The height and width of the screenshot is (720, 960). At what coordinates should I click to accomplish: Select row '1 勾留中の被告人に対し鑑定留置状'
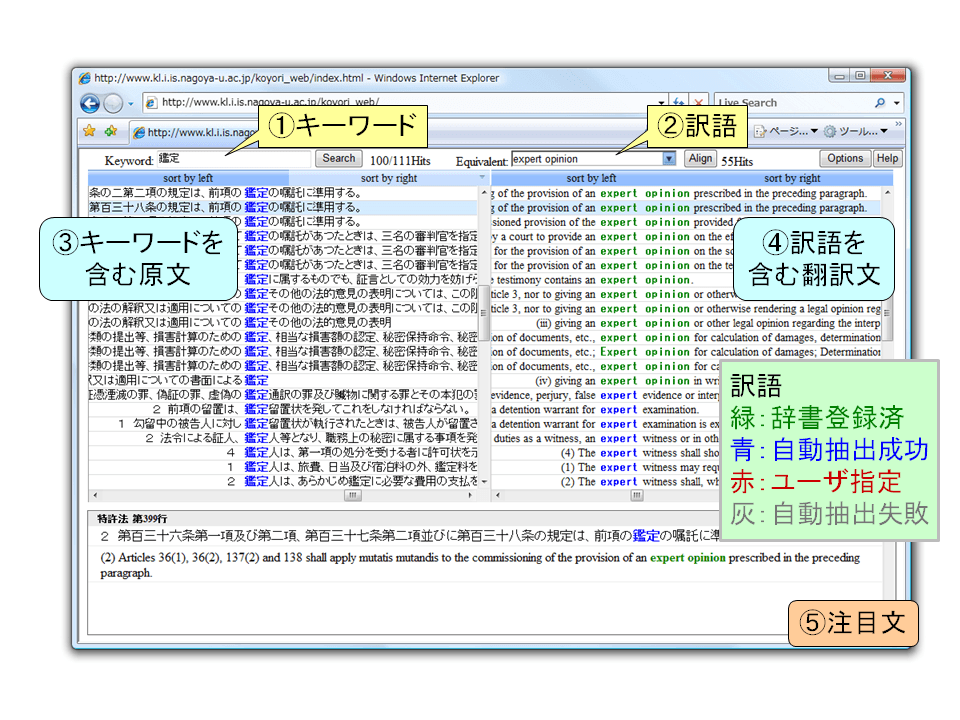coord(283,424)
